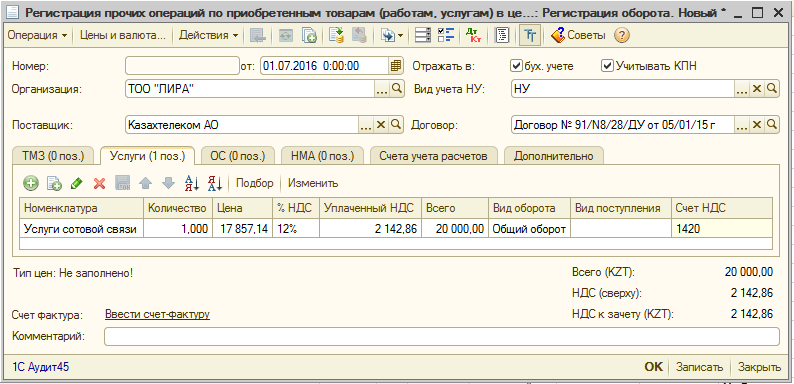This screenshot has height=384, width=794.
Task: Switch to the ТМЗ (0 поз.) tab
Action: pos(53,156)
